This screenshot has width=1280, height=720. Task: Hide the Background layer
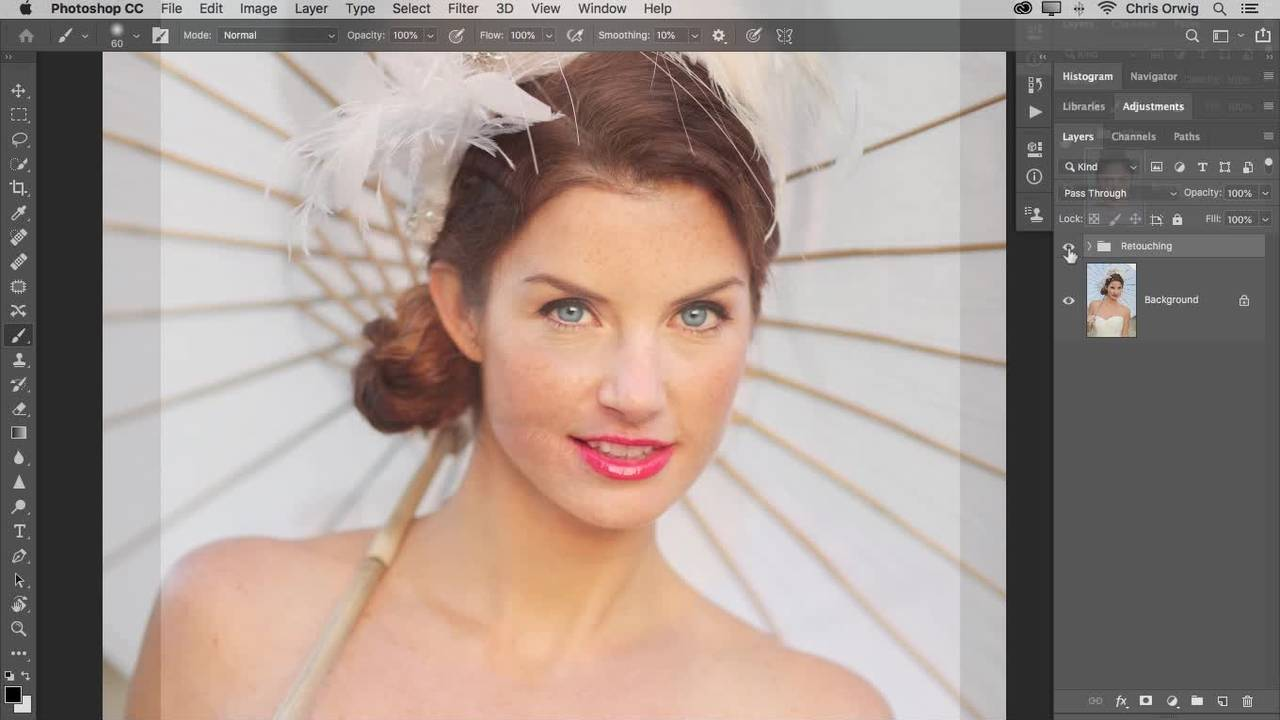coord(1068,300)
